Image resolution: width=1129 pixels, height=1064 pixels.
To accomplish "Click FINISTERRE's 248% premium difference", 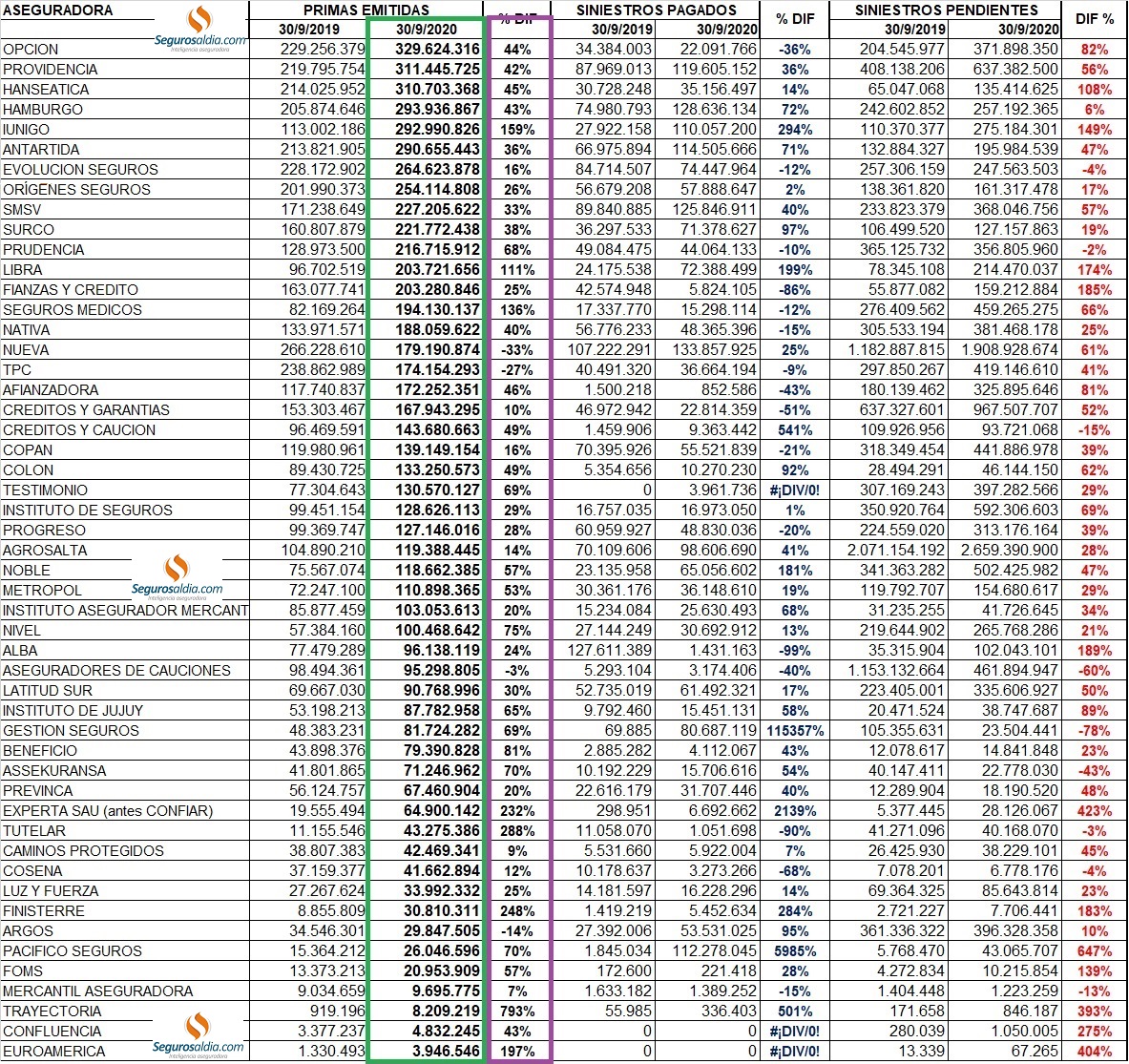I will [x=517, y=911].
